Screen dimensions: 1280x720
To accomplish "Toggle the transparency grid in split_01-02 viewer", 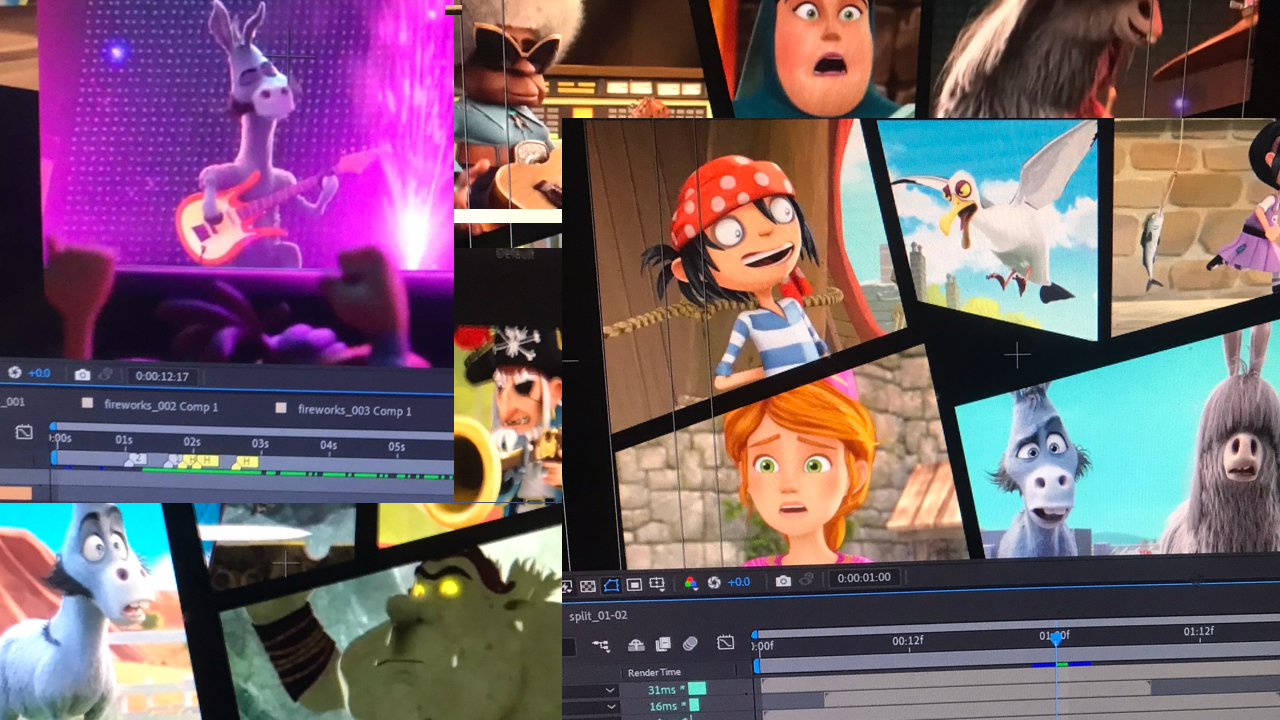I will coord(588,585).
